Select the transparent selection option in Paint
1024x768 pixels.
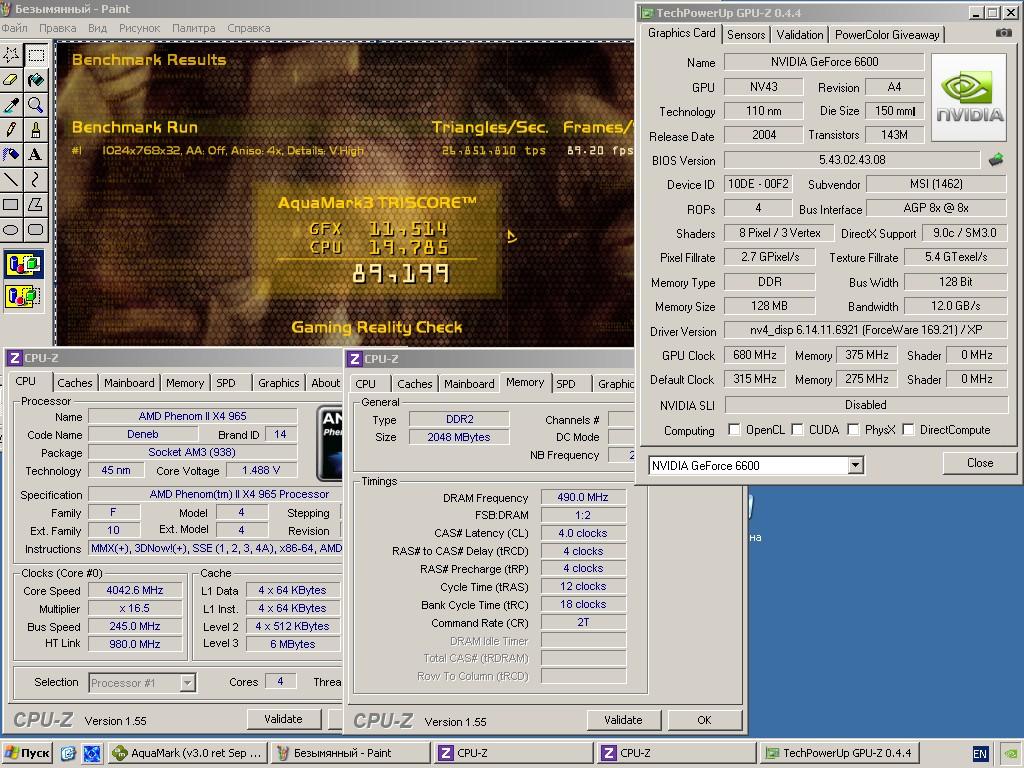point(24,296)
